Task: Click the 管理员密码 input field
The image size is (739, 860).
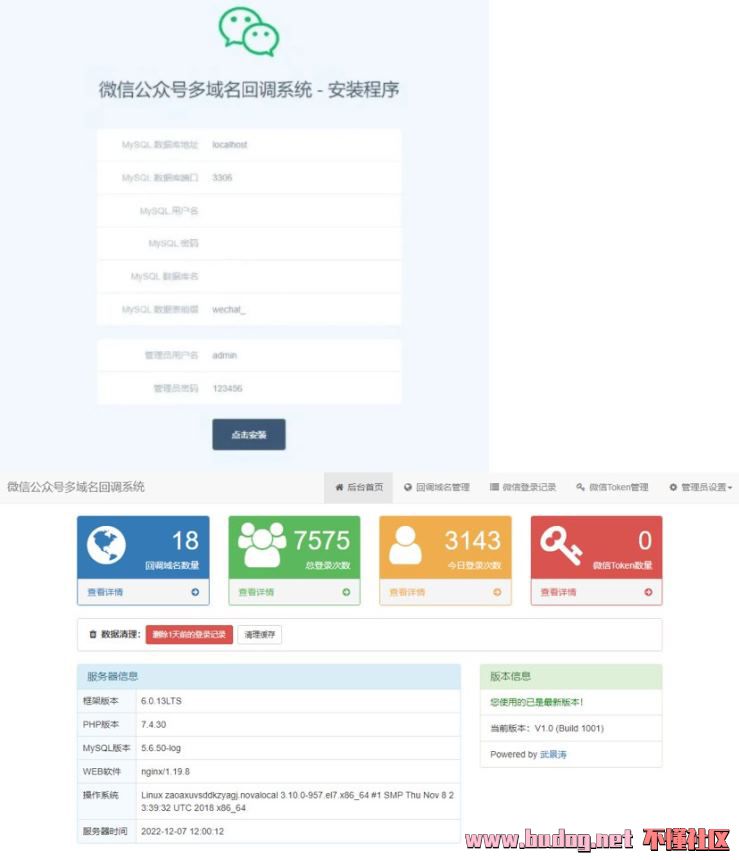Action: tap(300, 388)
